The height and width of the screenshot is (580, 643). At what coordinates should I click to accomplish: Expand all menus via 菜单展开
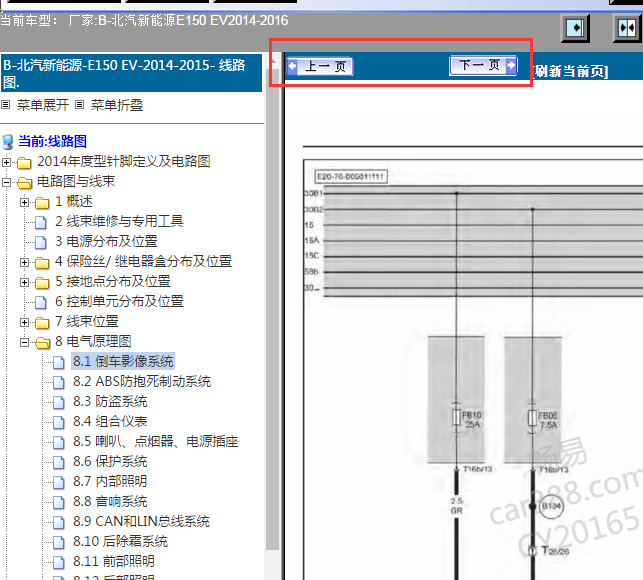pyautogui.click(x=43, y=105)
